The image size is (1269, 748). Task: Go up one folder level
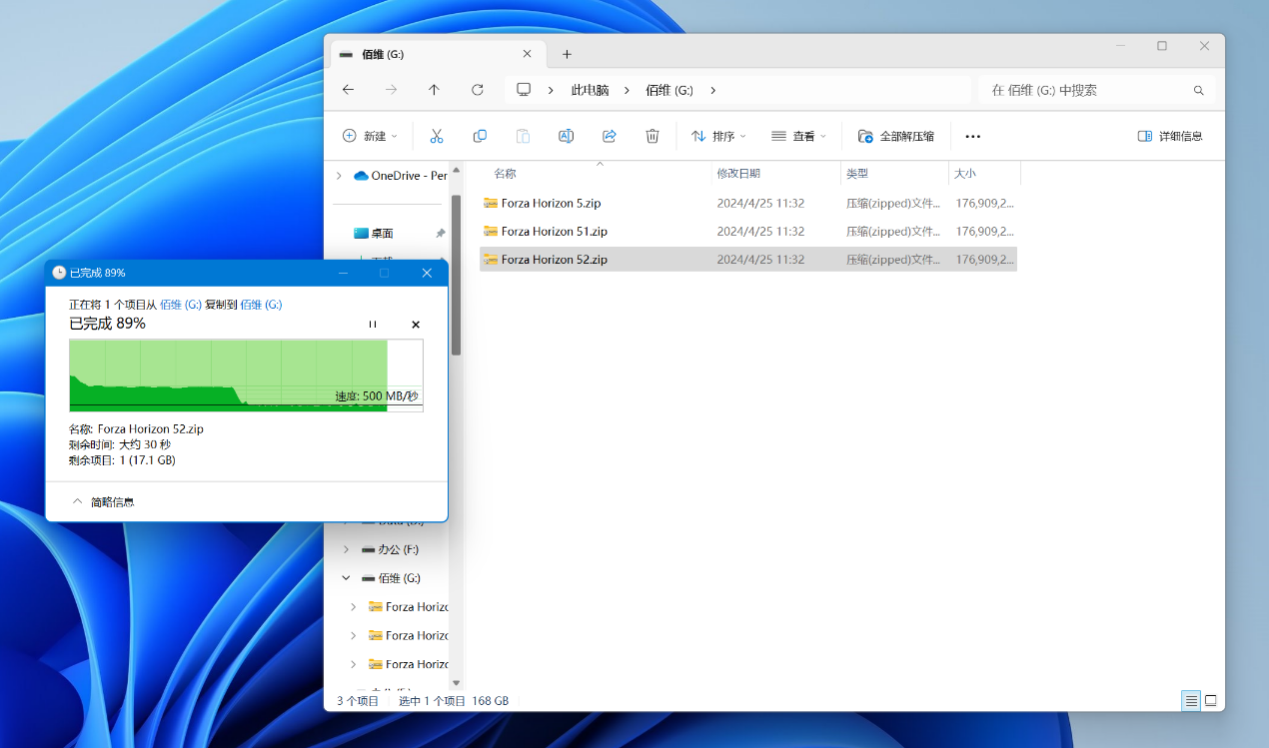coord(434,90)
